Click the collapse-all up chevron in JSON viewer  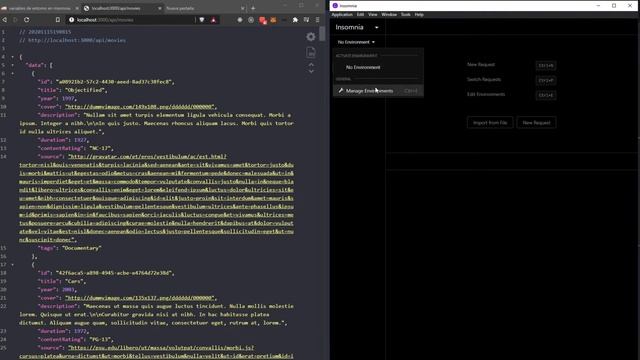[x=311, y=64]
